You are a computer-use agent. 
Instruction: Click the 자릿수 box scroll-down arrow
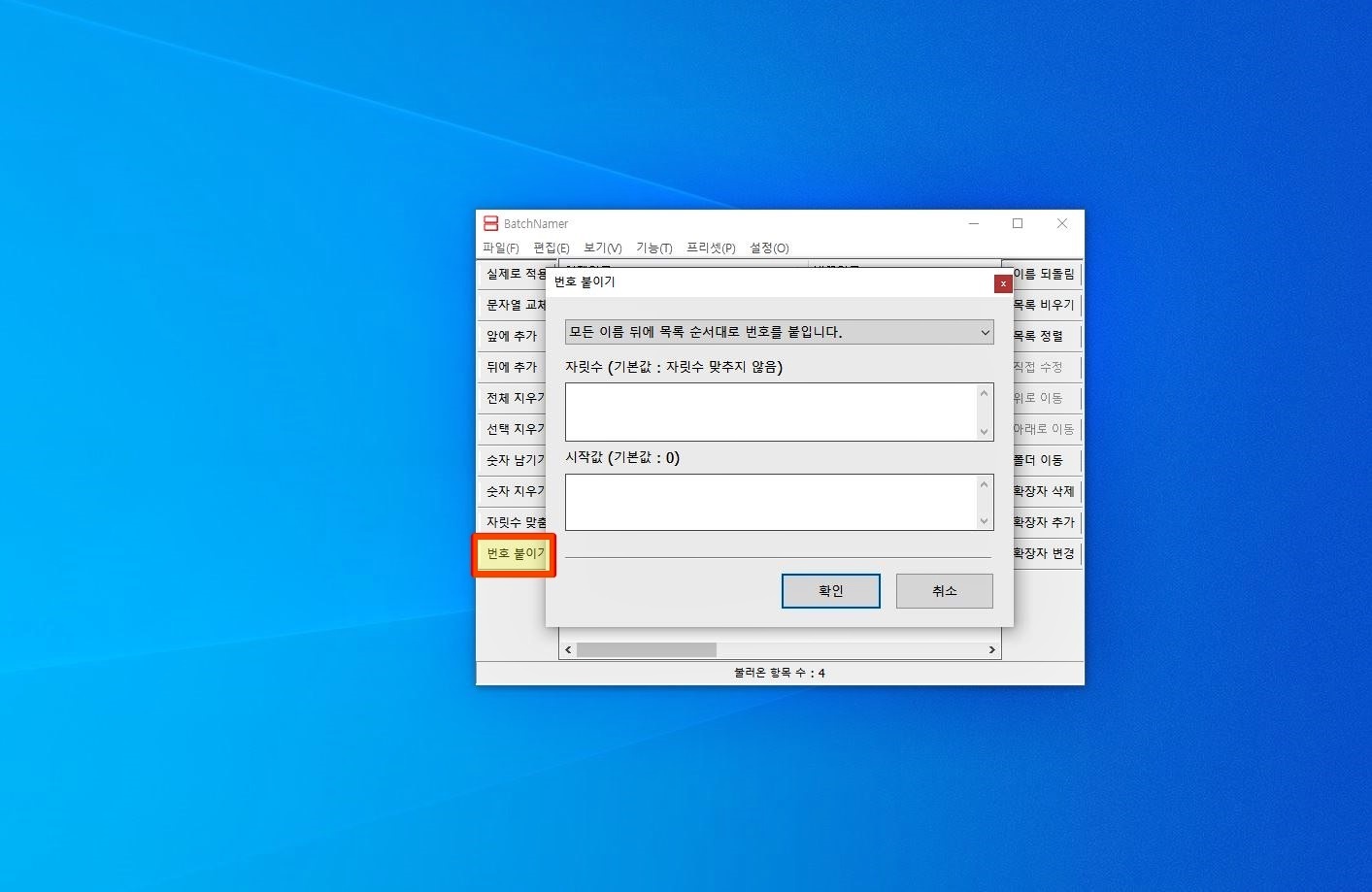985,431
